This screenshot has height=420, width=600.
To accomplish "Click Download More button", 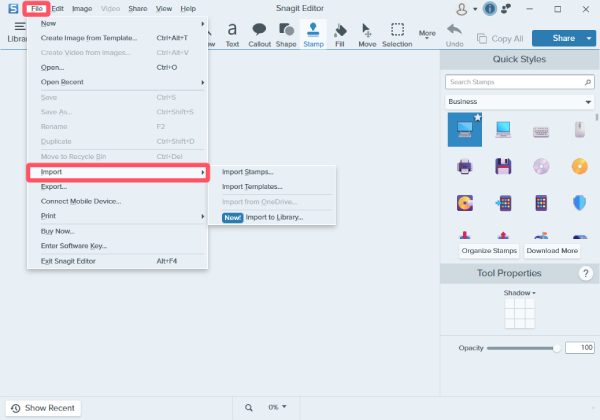I will click(x=552, y=251).
